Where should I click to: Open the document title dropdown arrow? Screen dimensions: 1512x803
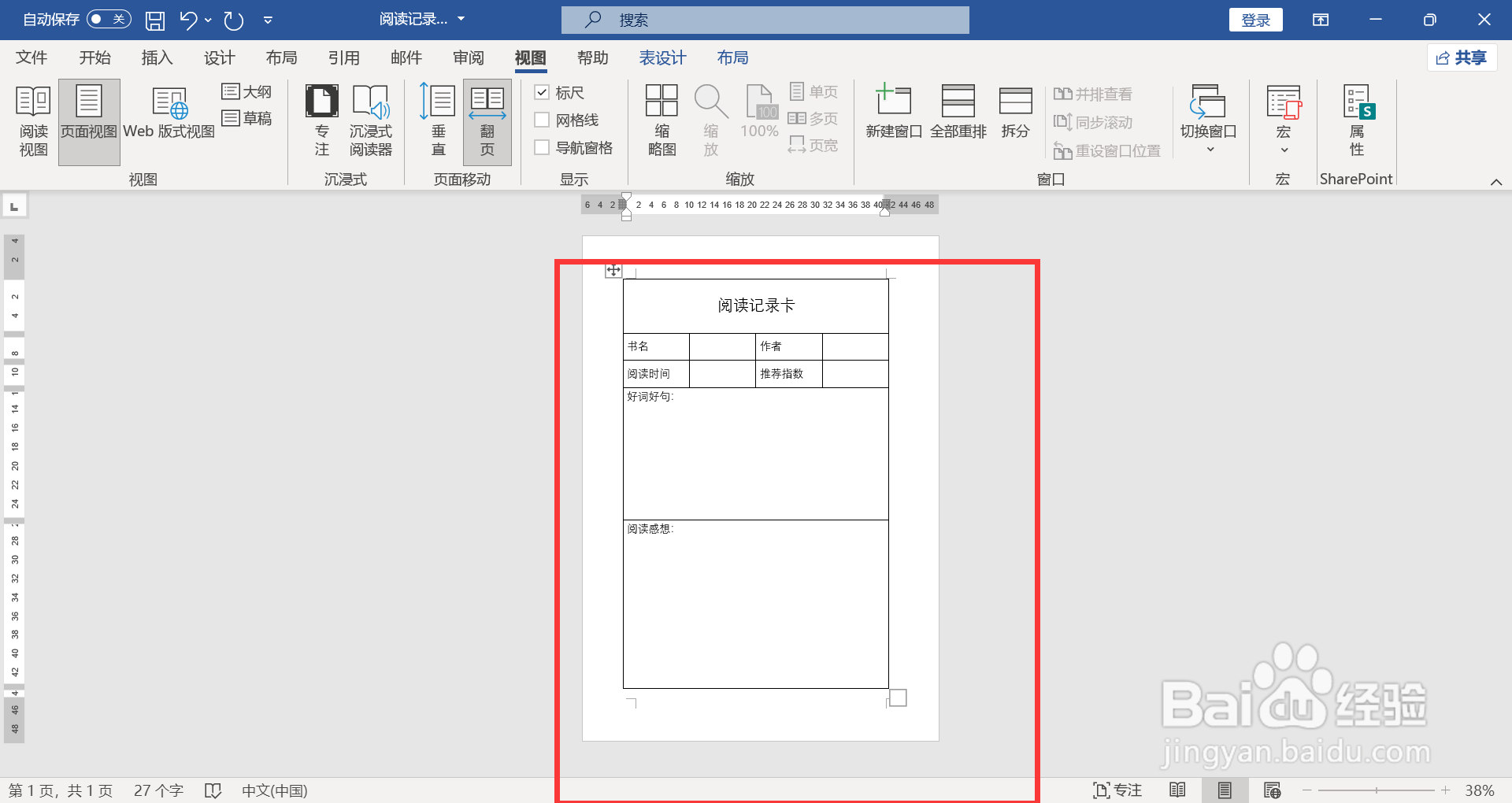(x=461, y=20)
